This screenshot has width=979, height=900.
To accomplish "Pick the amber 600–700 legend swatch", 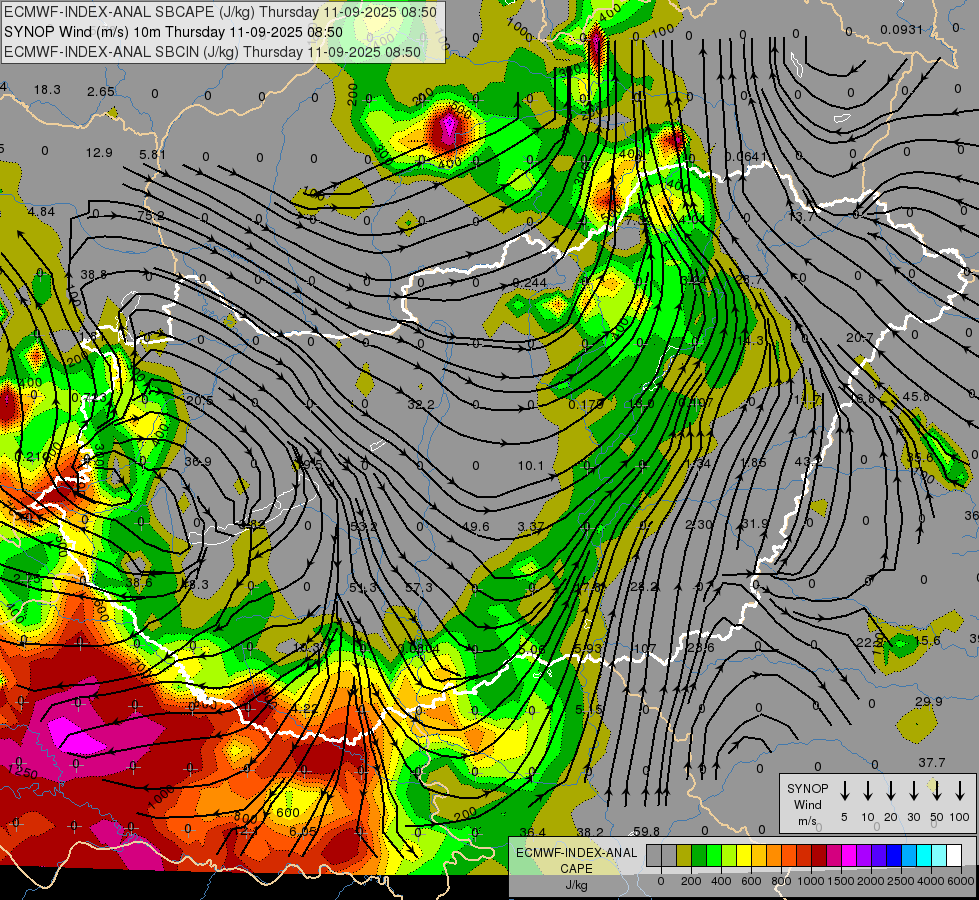I will (759, 856).
